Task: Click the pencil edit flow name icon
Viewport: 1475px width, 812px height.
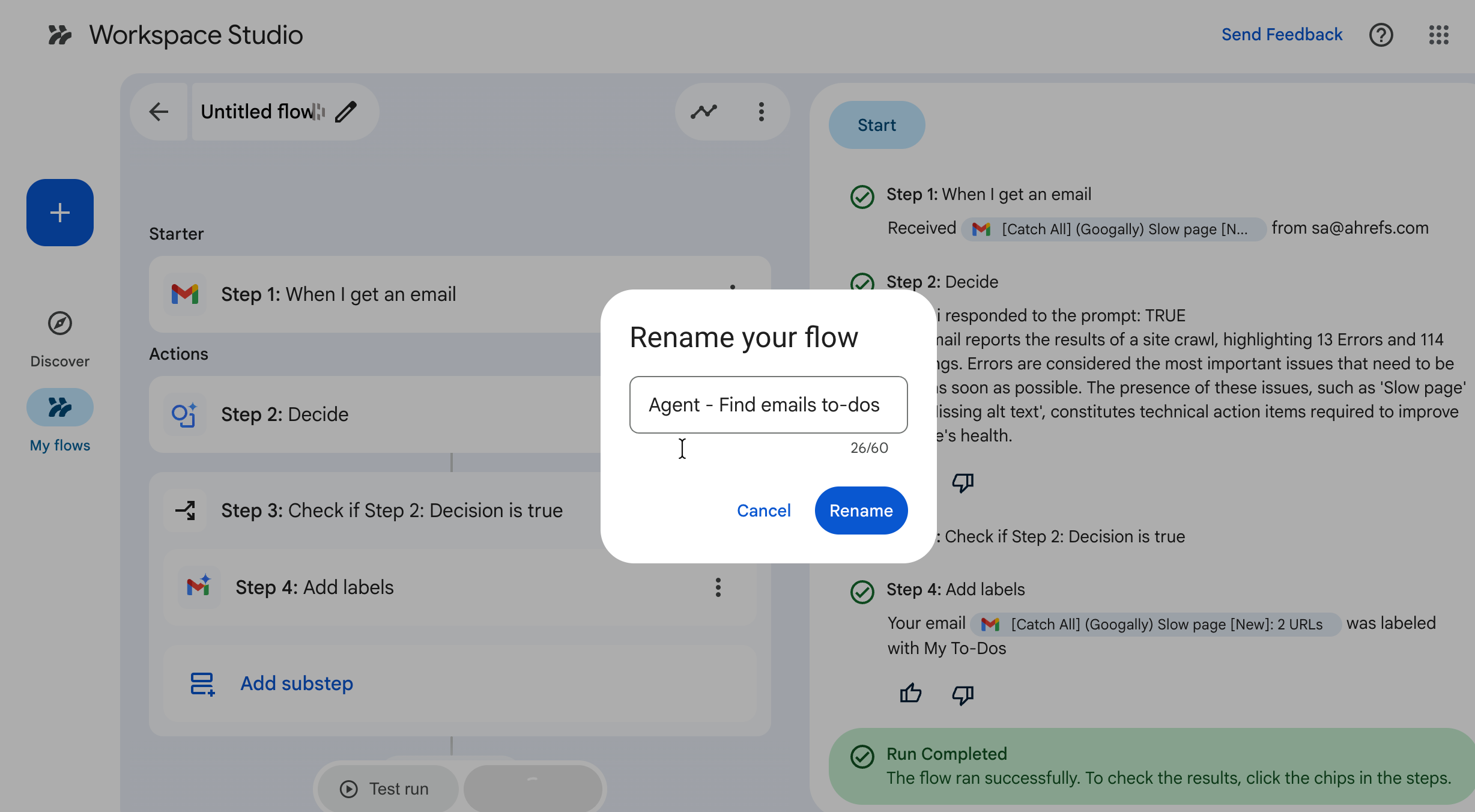Action: click(x=346, y=112)
